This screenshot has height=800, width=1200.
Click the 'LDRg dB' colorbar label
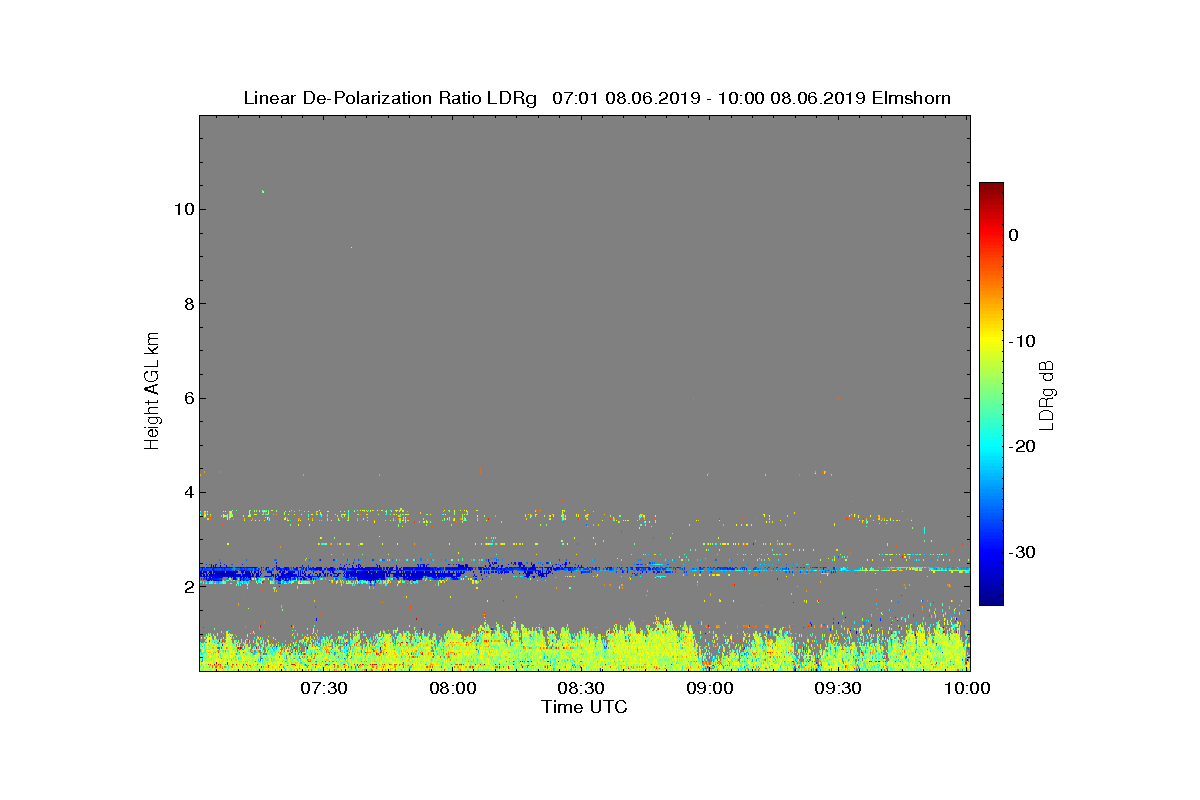(x=1047, y=394)
